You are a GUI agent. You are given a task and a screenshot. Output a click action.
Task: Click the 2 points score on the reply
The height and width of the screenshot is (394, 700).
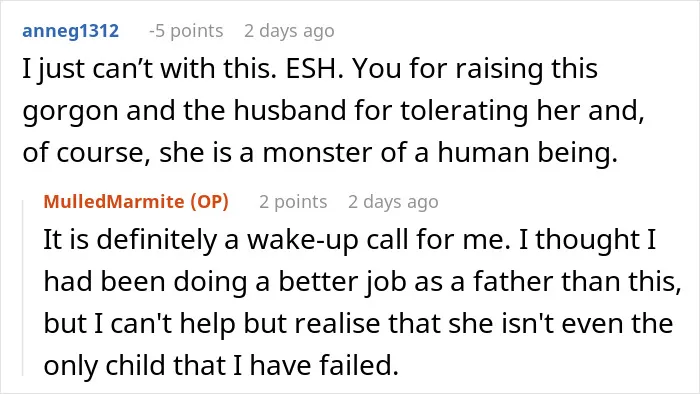pyautogui.click(x=293, y=202)
